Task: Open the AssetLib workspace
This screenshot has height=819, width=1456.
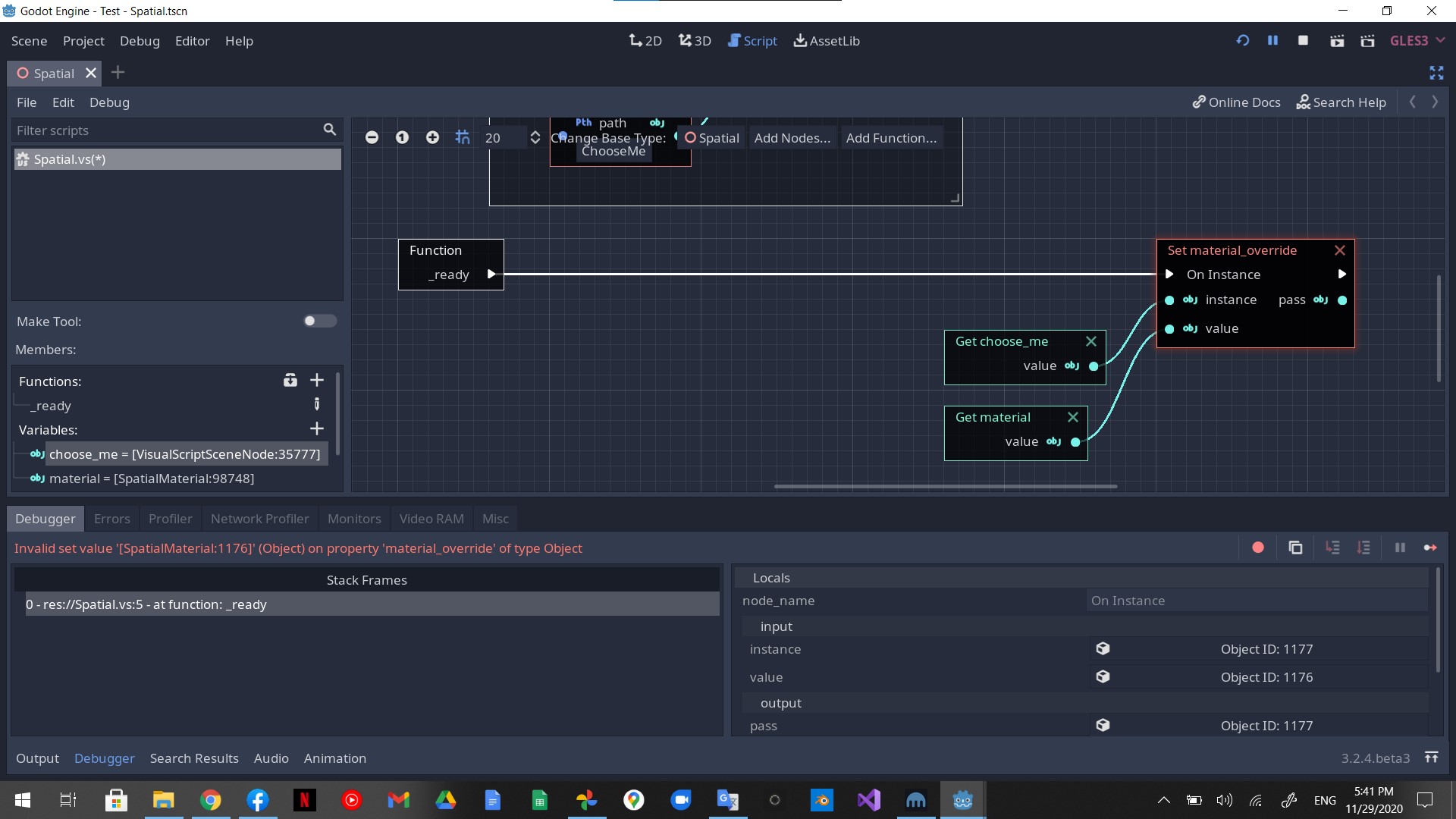Action: pos(827,41)
